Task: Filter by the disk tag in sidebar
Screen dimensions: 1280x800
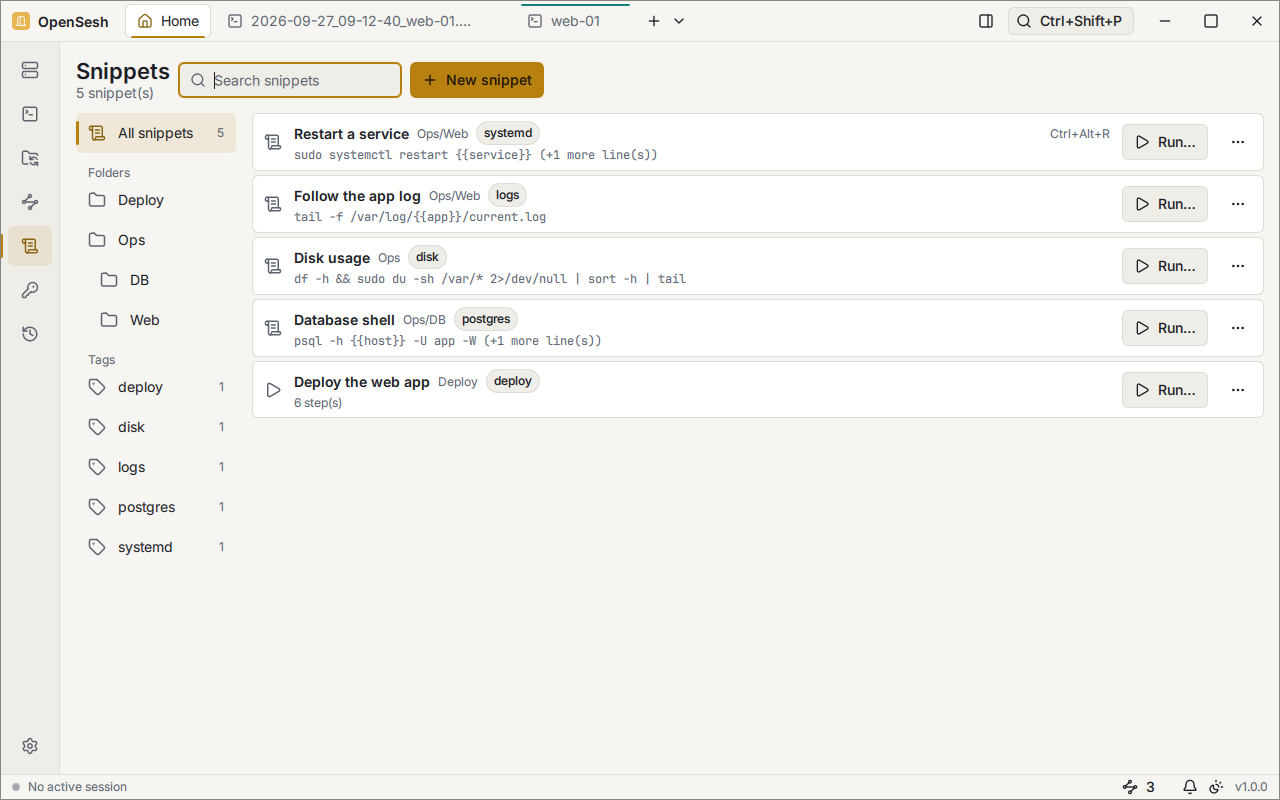Action: (x=156, y=427)
